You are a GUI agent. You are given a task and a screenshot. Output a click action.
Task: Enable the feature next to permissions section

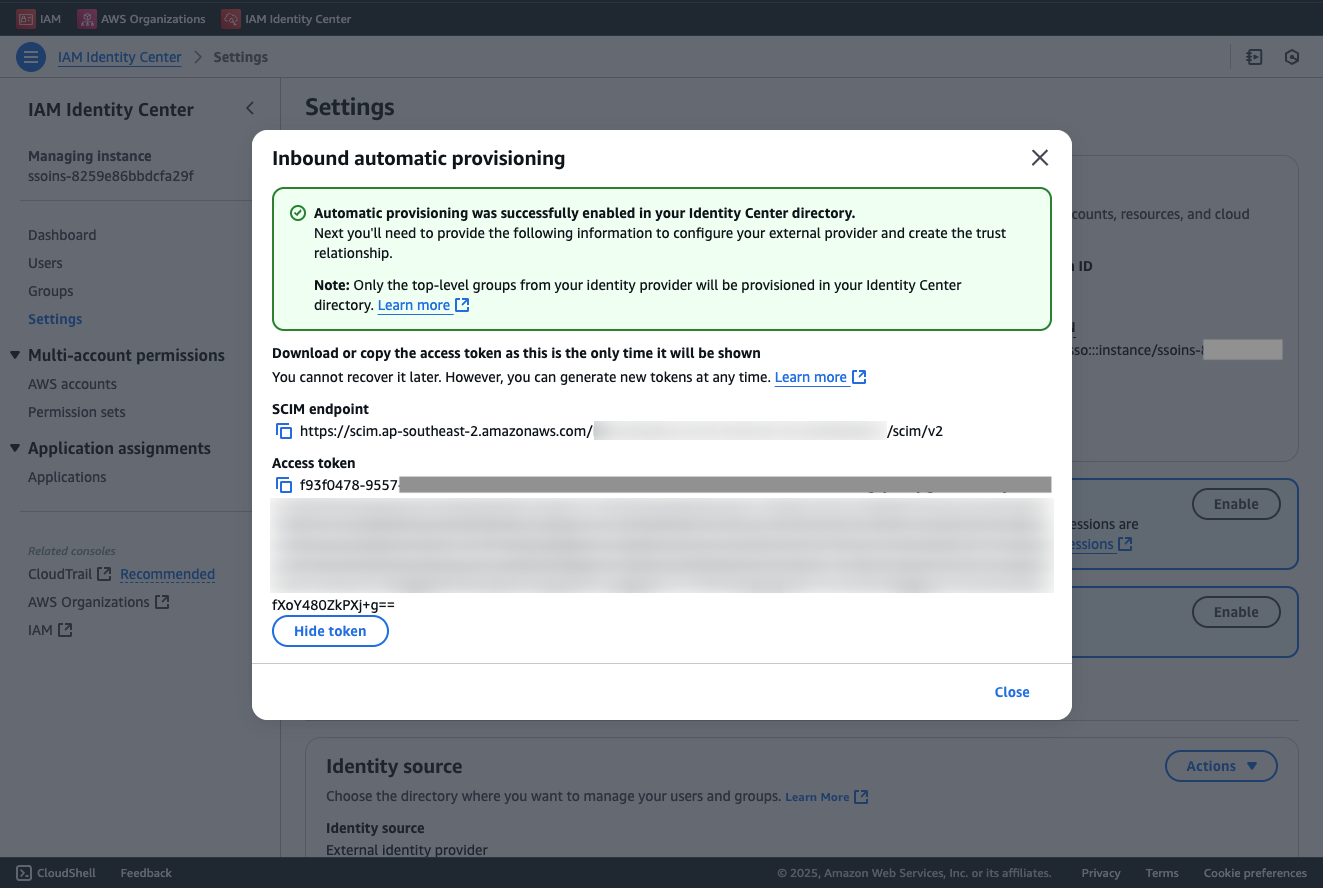click(1236, 503)
